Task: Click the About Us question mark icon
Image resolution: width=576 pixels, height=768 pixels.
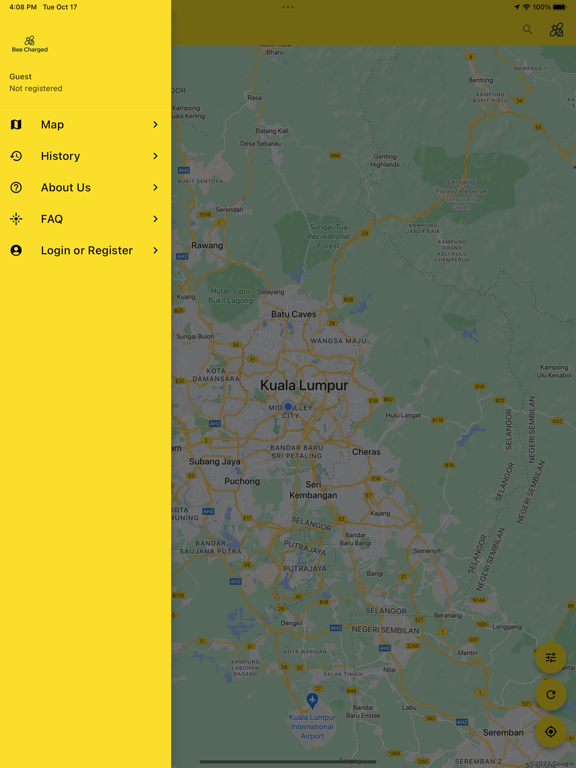Action: (16, 187)
